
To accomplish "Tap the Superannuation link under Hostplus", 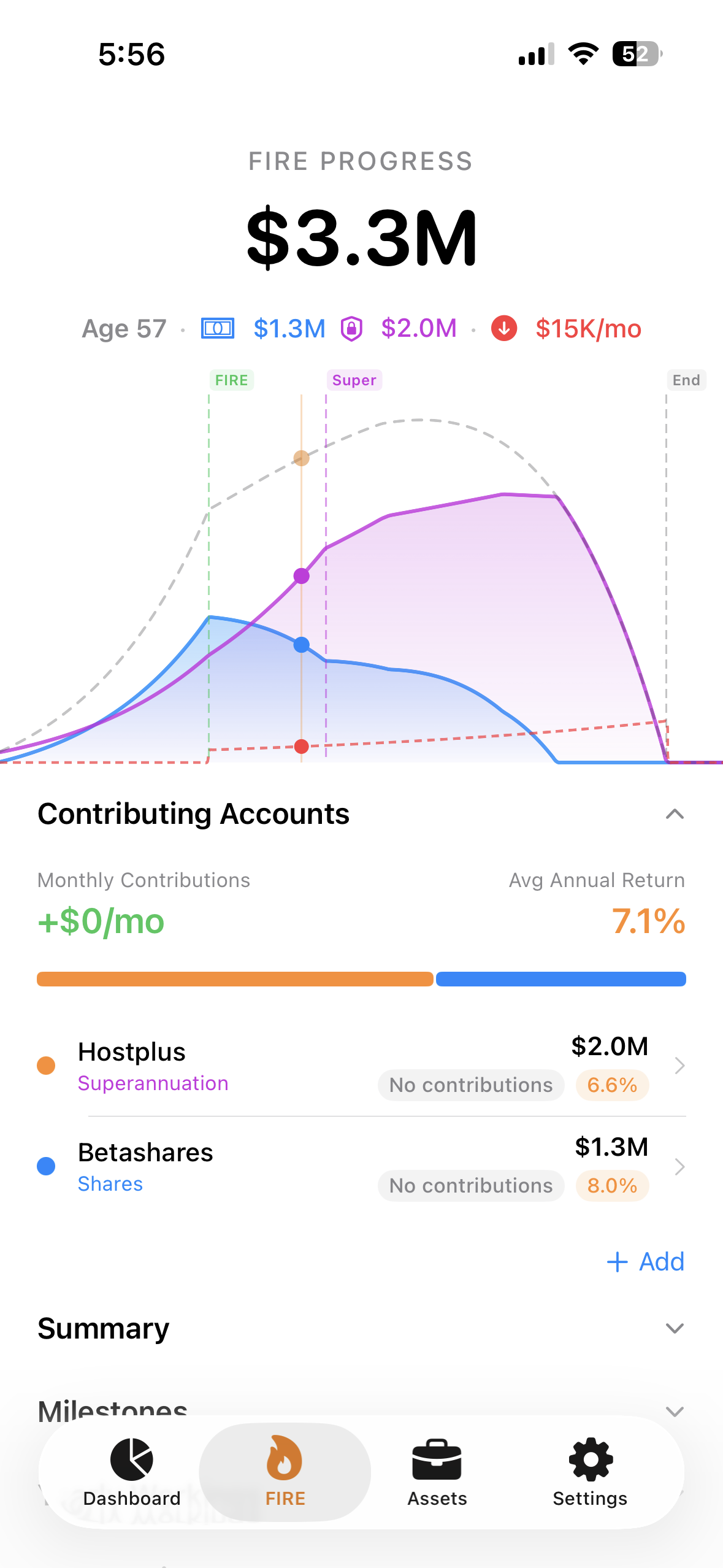I will (153, 1083).
